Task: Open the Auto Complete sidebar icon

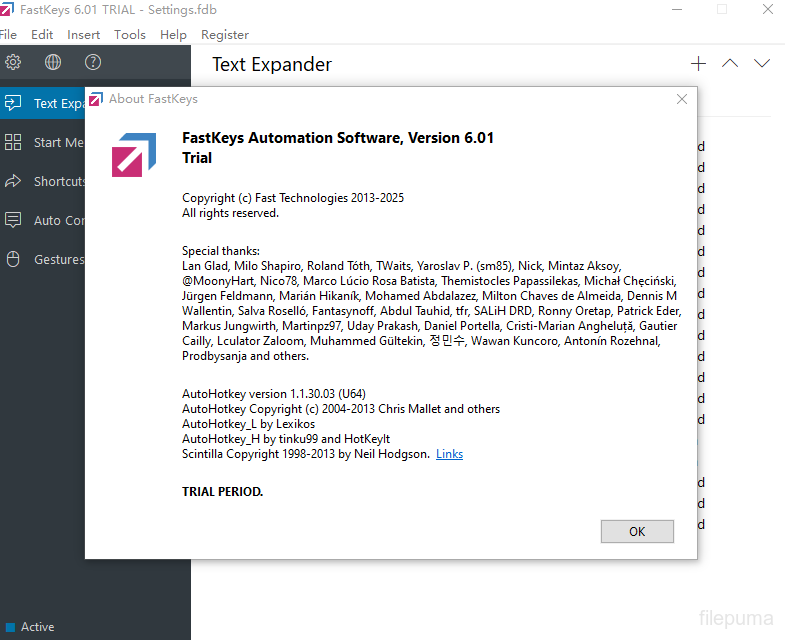Action: pos(14,220)
